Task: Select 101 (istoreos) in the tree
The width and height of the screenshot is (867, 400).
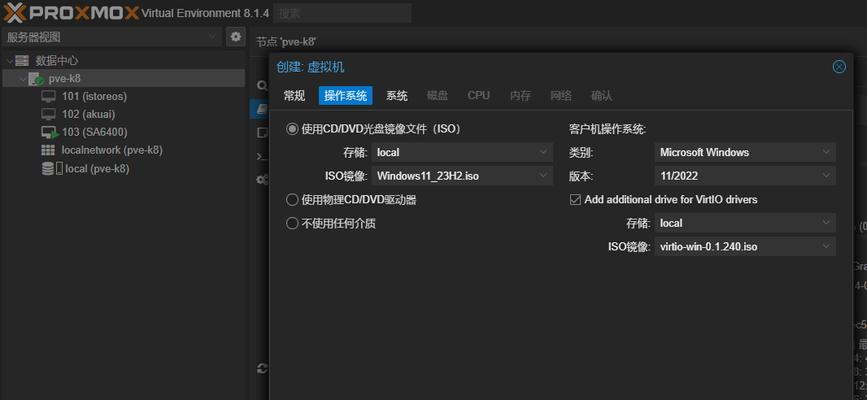Action: coord(94,96)
